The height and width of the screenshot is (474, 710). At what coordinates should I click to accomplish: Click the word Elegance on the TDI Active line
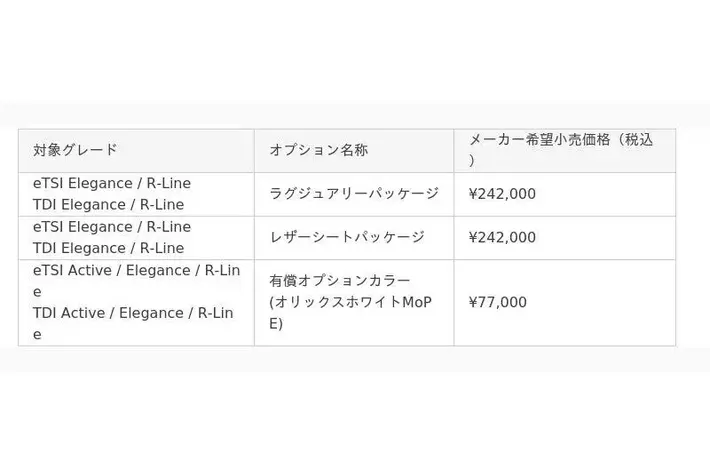[153, 313]
